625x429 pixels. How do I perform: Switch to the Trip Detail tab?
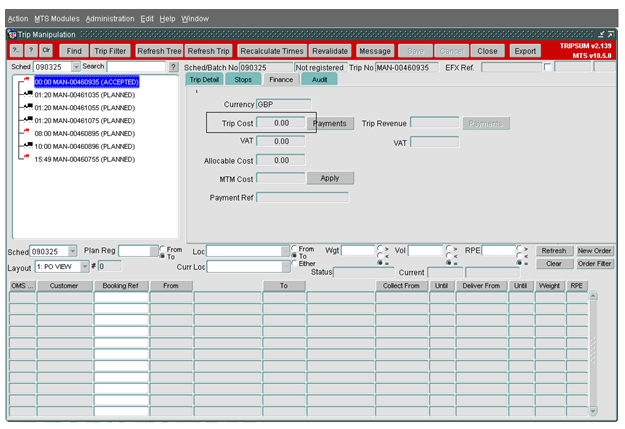click(x=204, y=79)
